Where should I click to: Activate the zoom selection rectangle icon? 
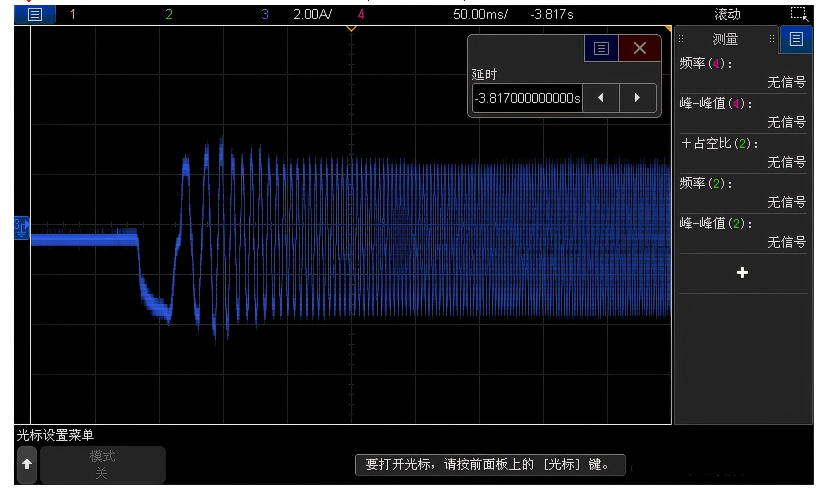click(x=799, y=14)
